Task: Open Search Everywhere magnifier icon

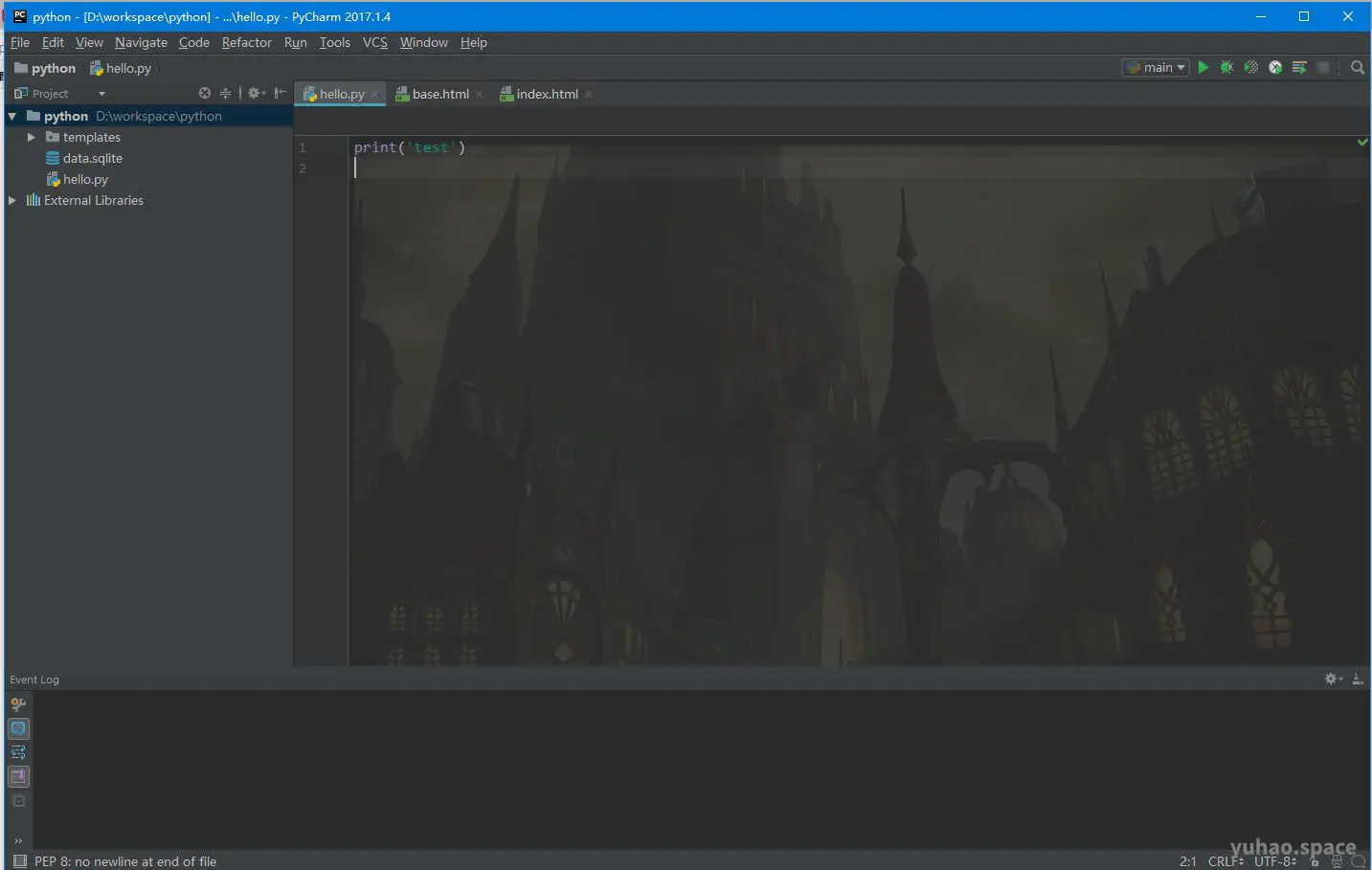Action: pos(1358,67)
